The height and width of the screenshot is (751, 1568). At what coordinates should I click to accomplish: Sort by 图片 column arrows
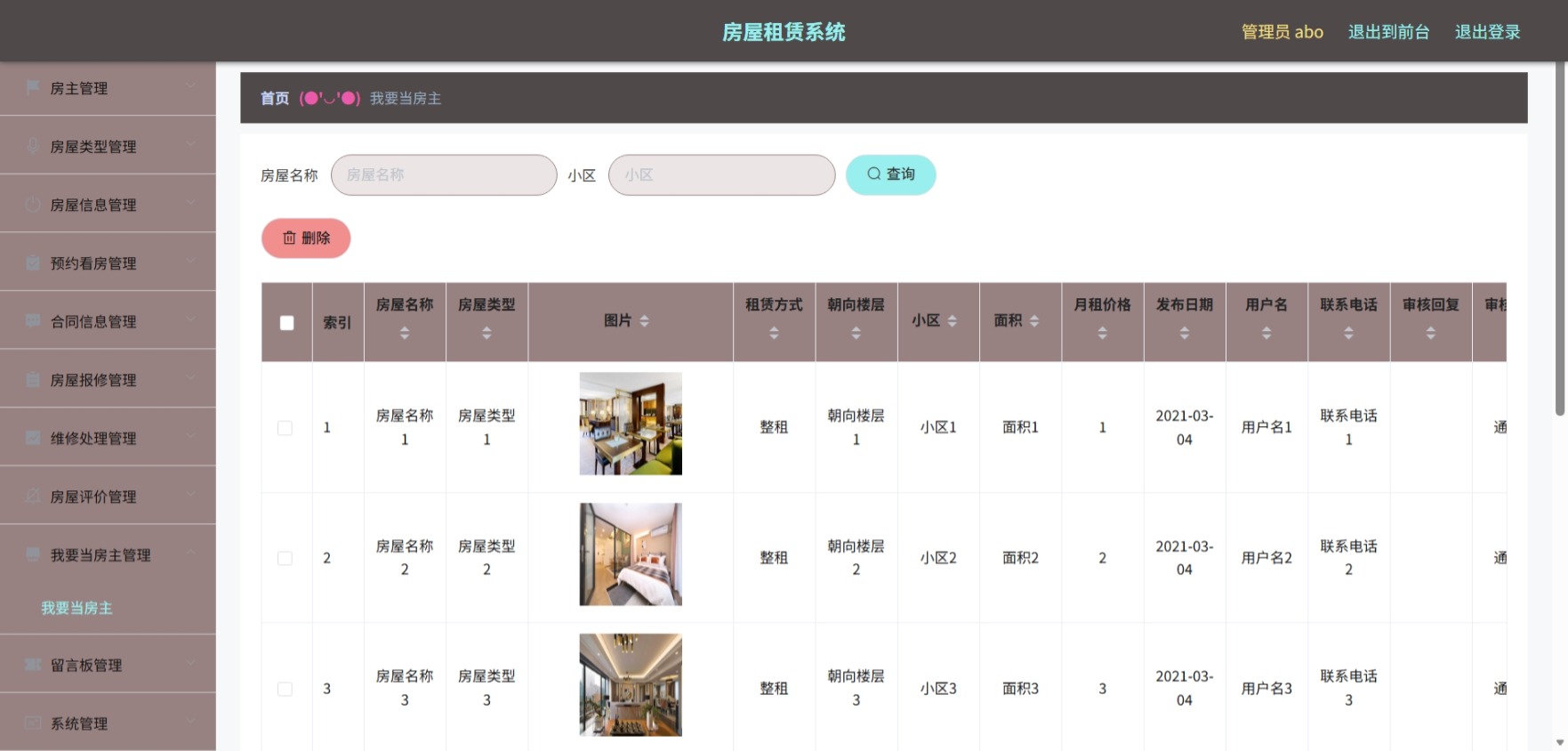pyautogui.click(x=644, y=321)
